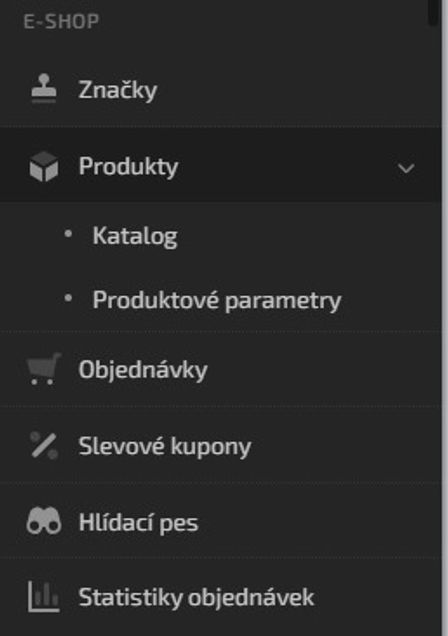
Task: Click the E-SHOP section heading
Action: 61,21
